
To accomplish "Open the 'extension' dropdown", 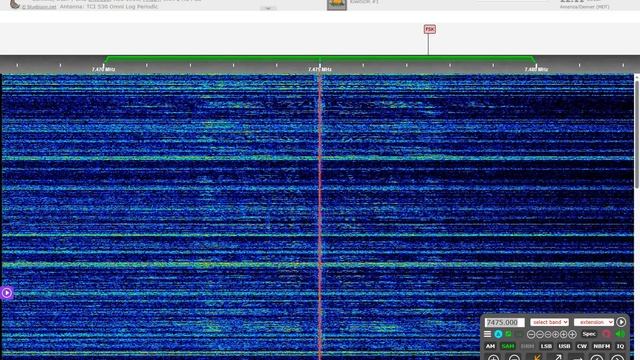I will 594,322.
